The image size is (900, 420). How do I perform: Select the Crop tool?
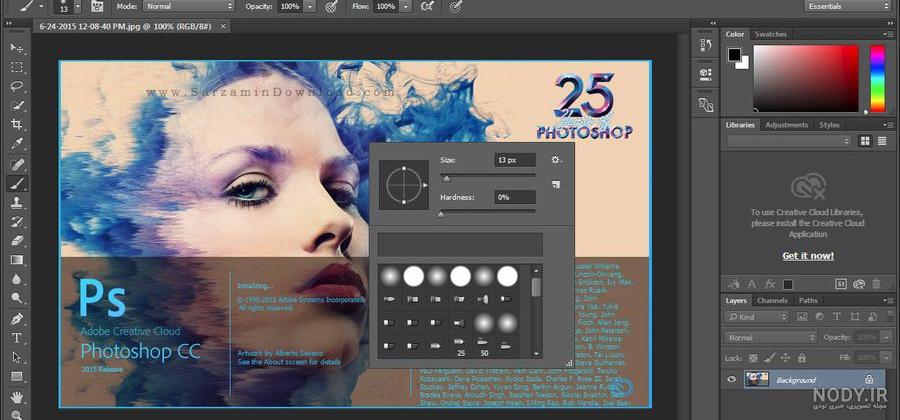pos(17,125)
